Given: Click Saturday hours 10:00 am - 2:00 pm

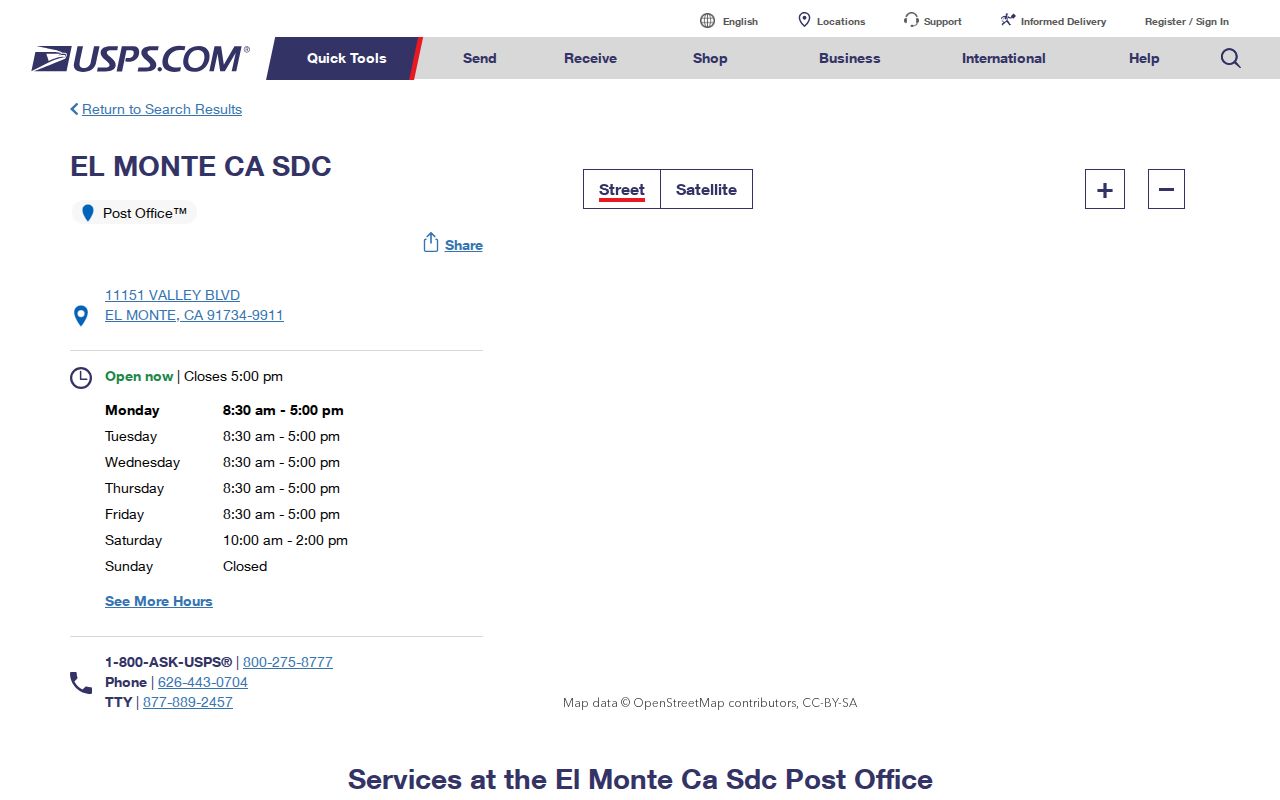Looking at the screenshot, I should coord(285,540).
